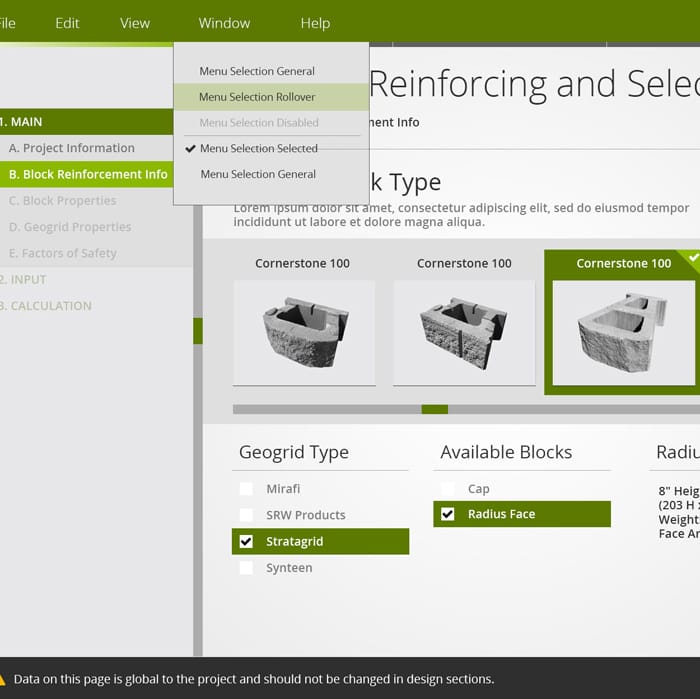This screenshot has height=699, width=700.
Task: Check the SRW Products checkbox
Action: click(246, 515)
